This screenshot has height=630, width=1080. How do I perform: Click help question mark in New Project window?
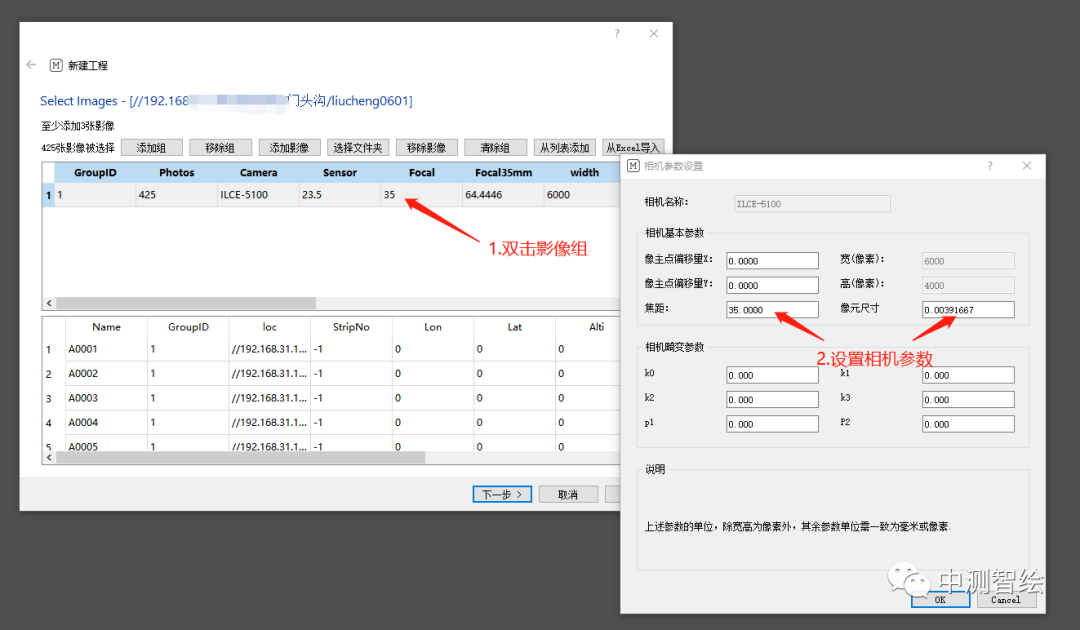617,34
